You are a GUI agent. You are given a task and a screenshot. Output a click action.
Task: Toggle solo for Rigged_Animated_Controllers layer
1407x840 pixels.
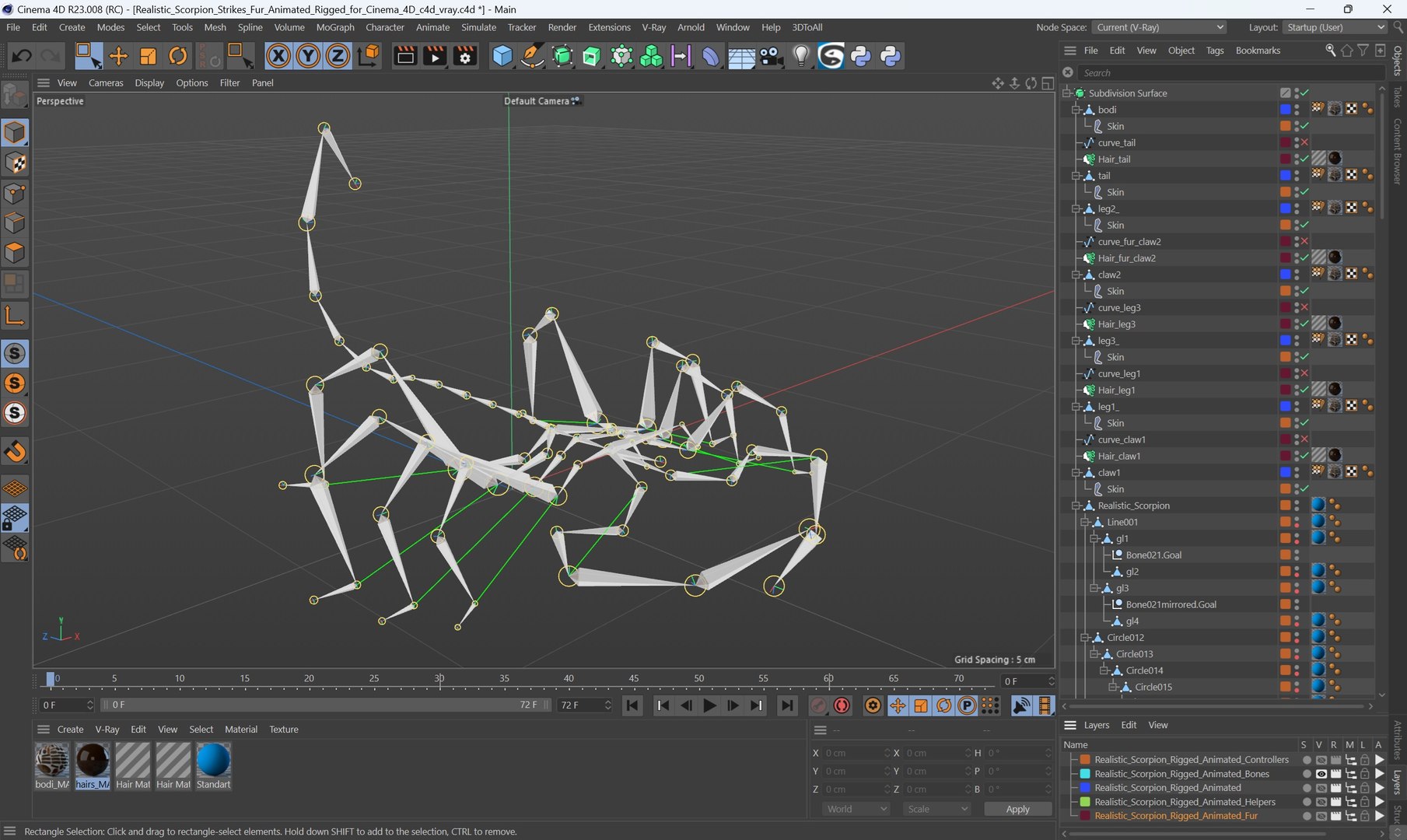1307,760
